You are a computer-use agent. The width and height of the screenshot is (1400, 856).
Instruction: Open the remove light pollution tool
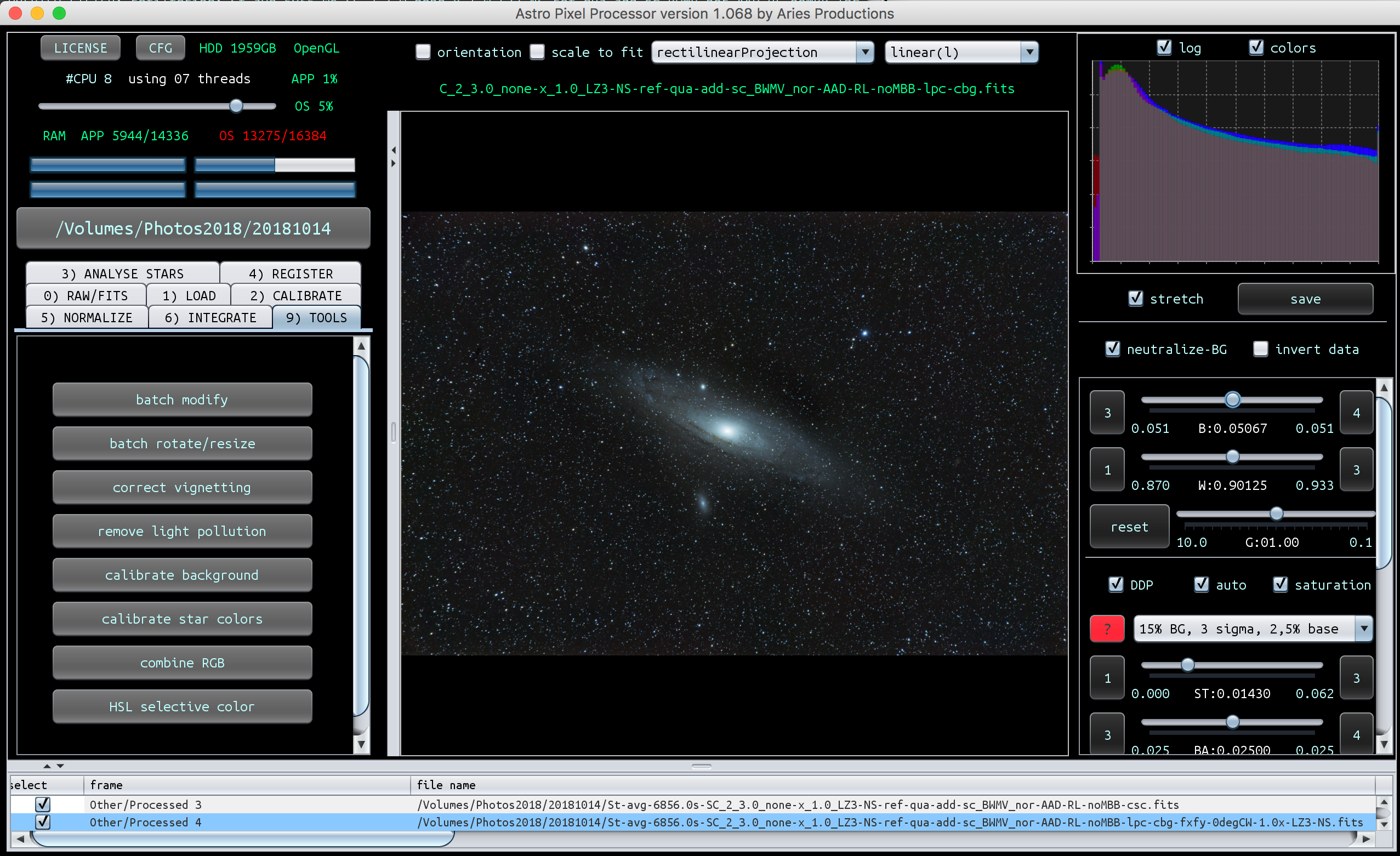[x=182, y=531]
